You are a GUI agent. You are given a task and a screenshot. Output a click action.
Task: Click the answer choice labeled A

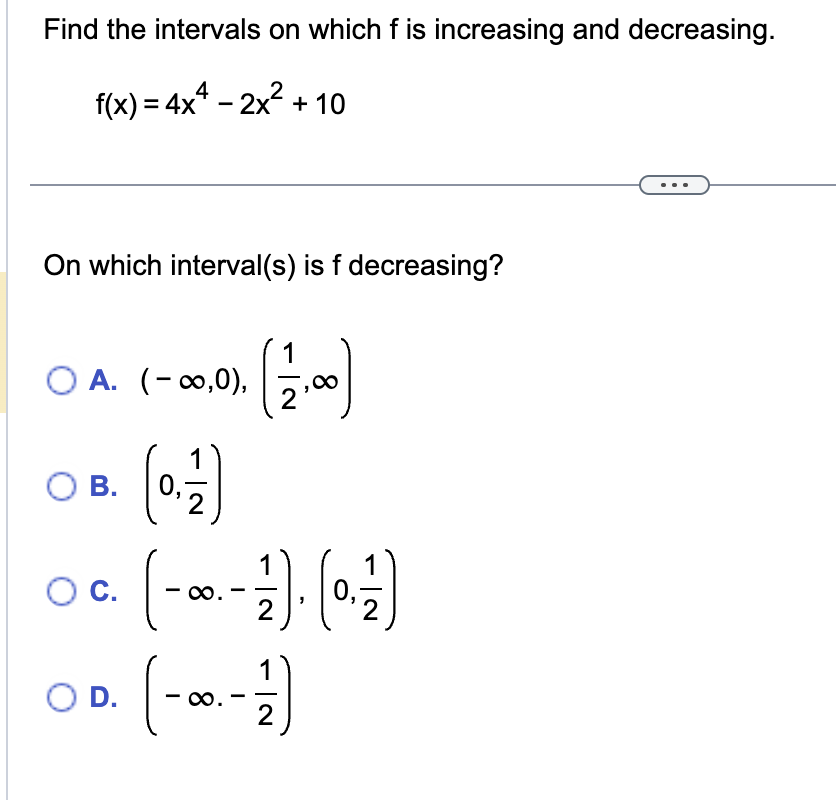[105, 377]
